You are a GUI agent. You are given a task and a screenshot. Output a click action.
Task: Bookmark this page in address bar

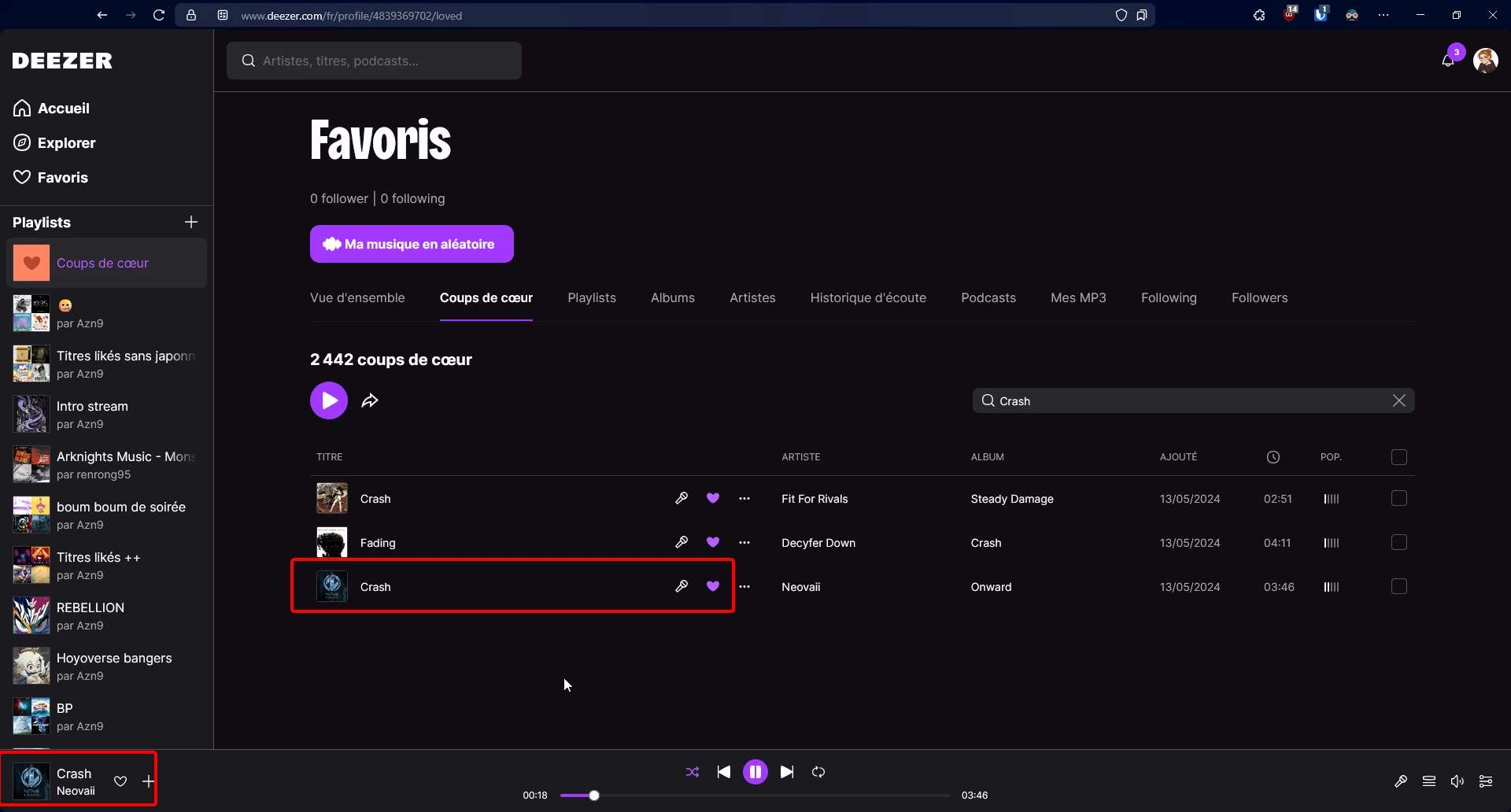click(1142, 15)
